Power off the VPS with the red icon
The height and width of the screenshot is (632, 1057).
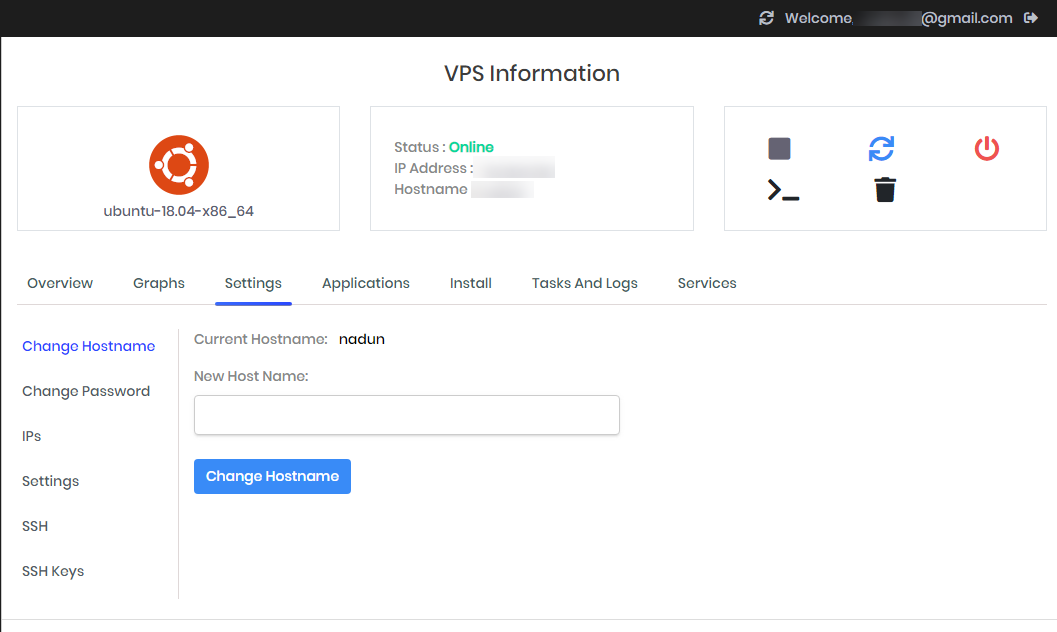pos(986,148)
